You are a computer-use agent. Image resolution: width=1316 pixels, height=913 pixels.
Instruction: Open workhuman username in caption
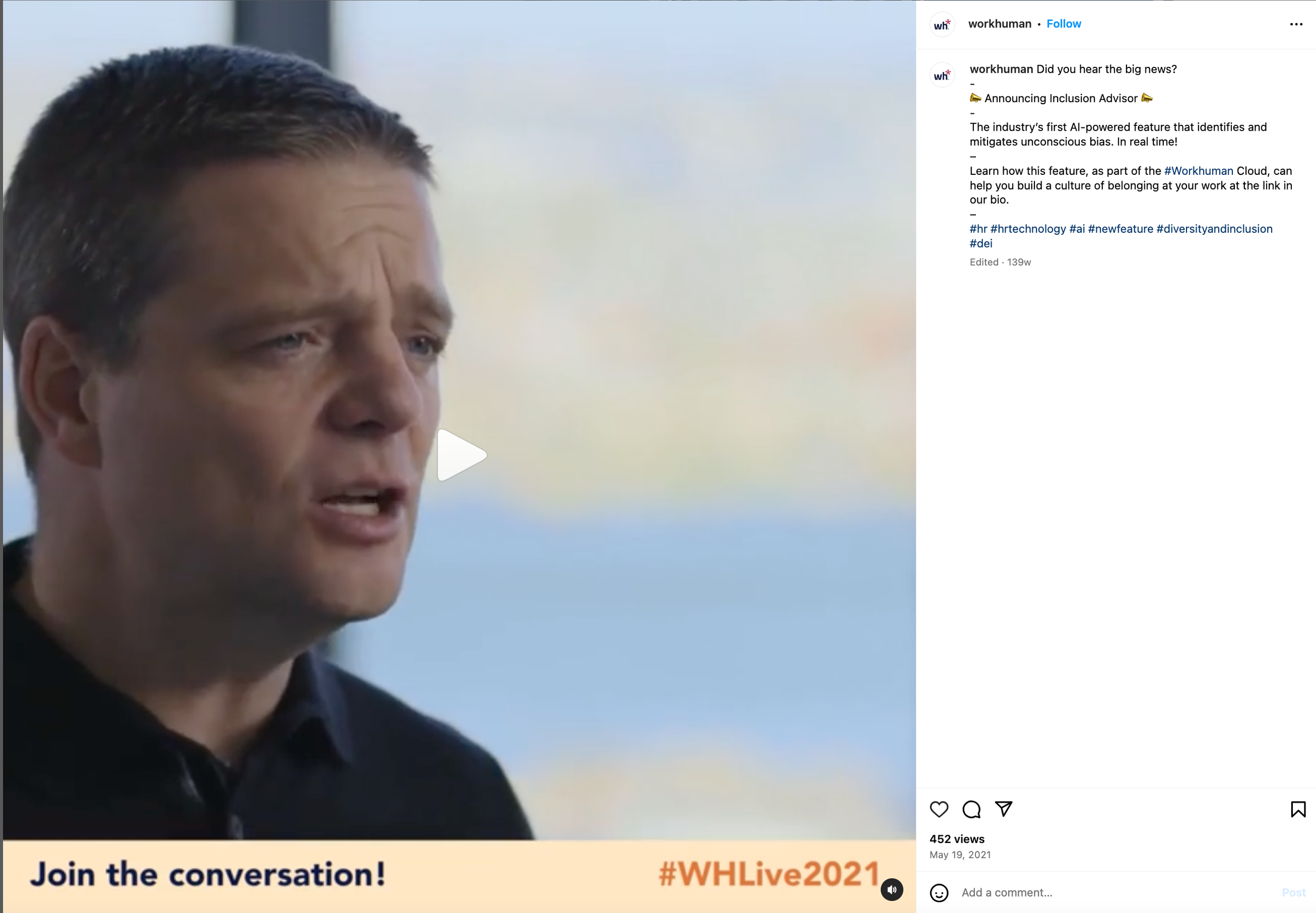pyautogui.click(x=1001, y=69)
